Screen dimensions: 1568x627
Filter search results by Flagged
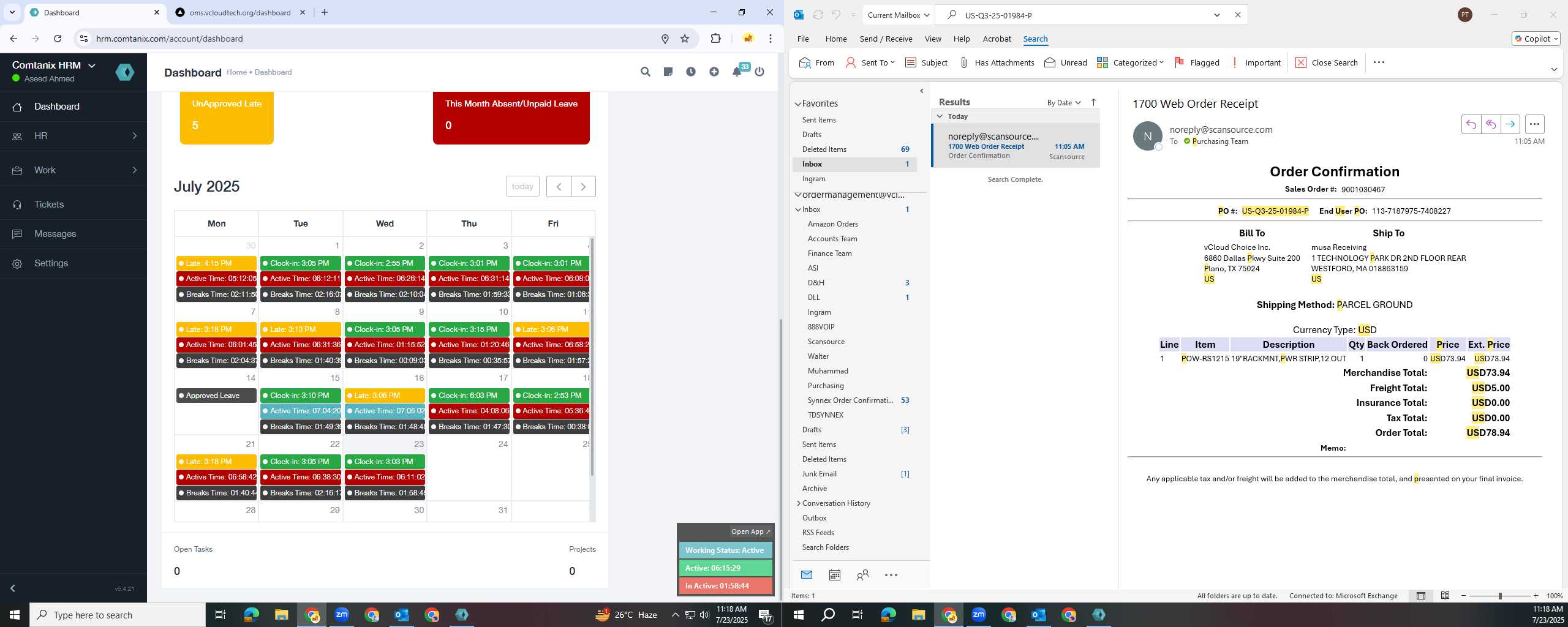click(x=1197, y=62)
